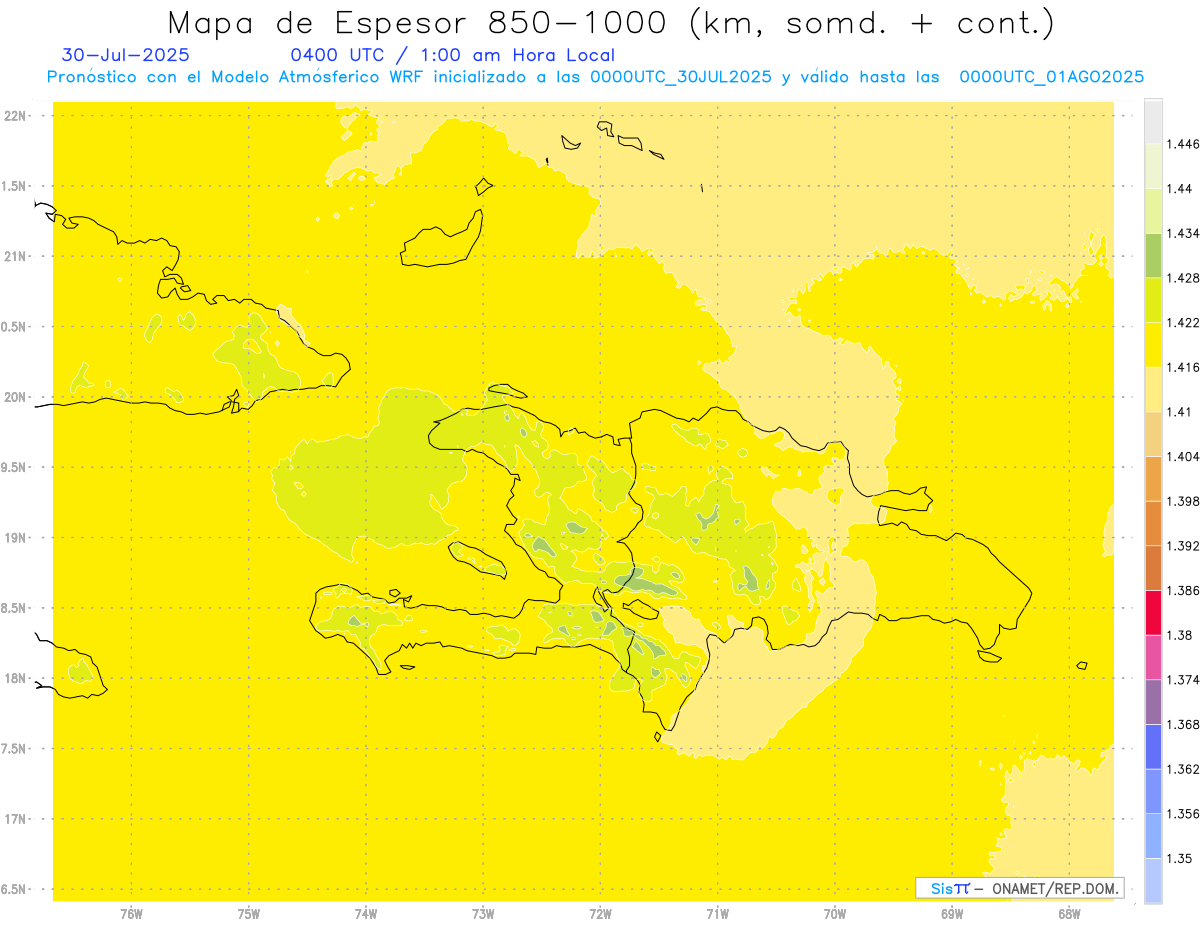Click the legend value '1.386'
The width and height of the screenshot is (1200, 927).
[1183, 590]
